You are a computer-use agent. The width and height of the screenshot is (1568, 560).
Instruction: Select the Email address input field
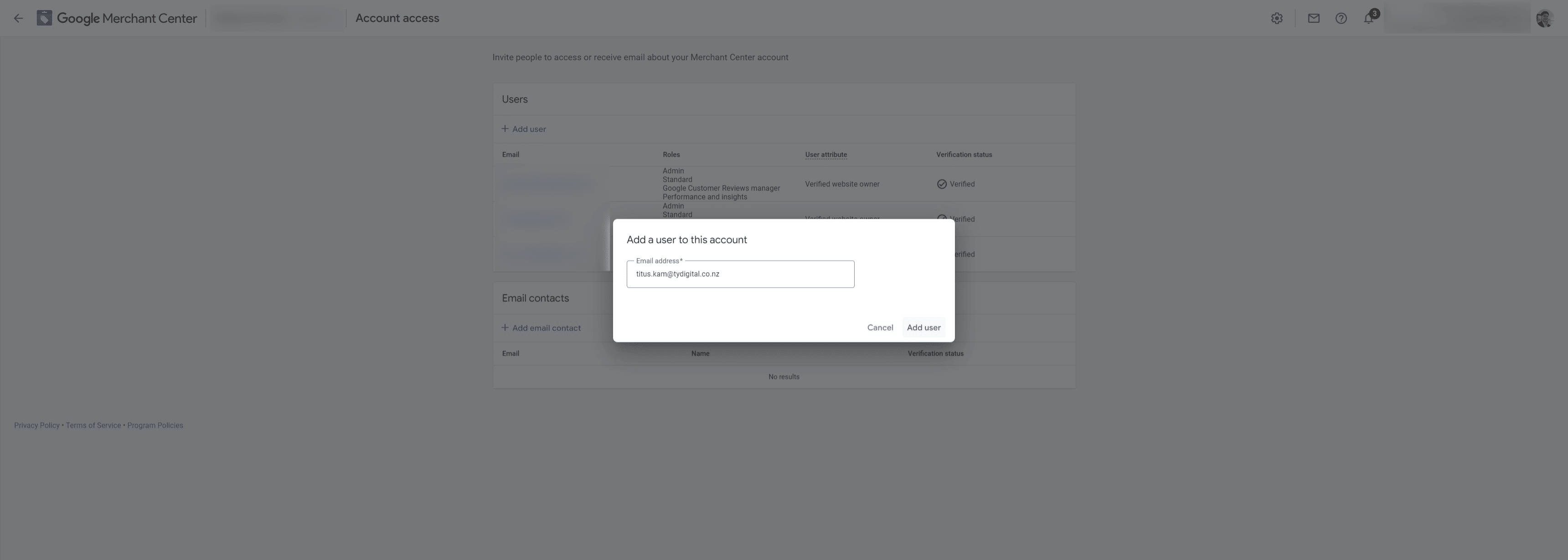740,274
